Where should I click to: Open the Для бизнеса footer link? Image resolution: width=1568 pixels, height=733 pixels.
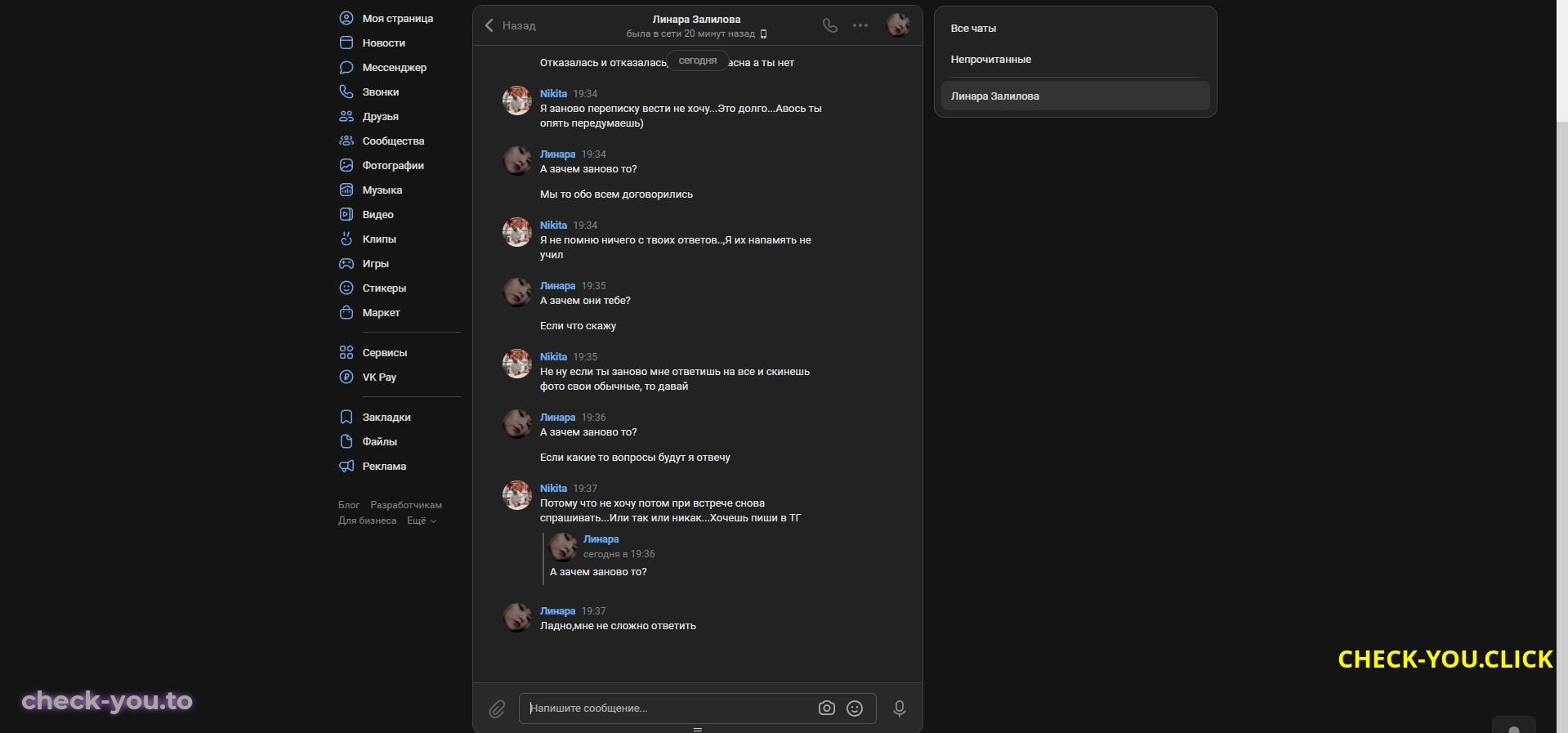pyautogui.click(x=367, y=521)
